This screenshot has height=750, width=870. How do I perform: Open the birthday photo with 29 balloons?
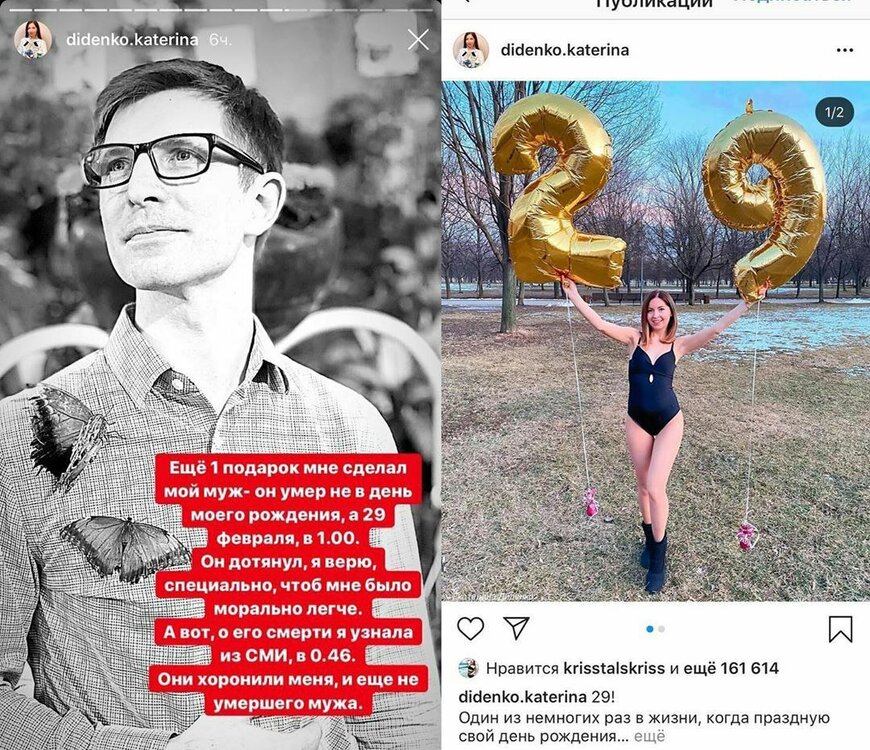(655, 341)
